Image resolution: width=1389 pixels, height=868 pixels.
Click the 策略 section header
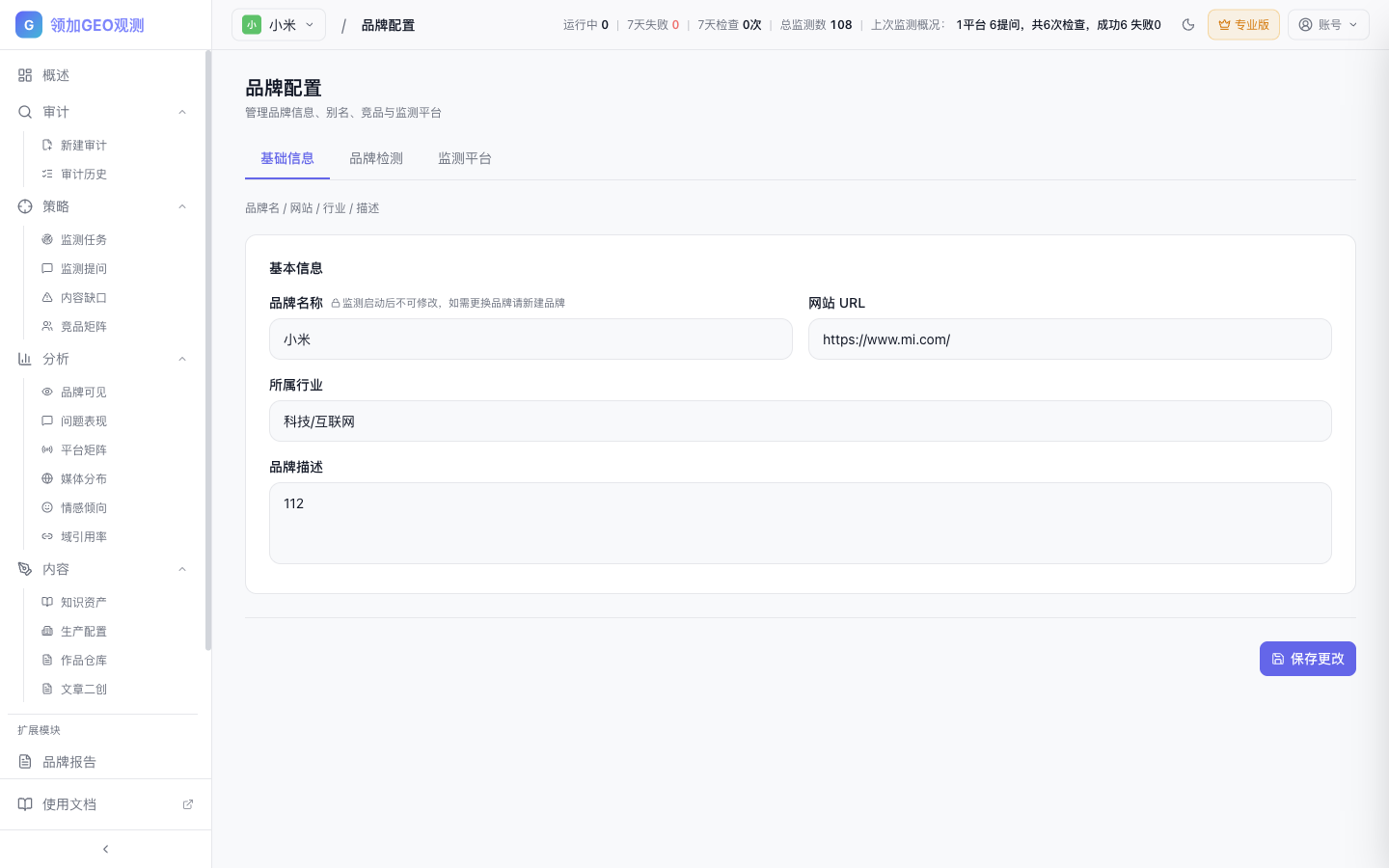[101, 206]
